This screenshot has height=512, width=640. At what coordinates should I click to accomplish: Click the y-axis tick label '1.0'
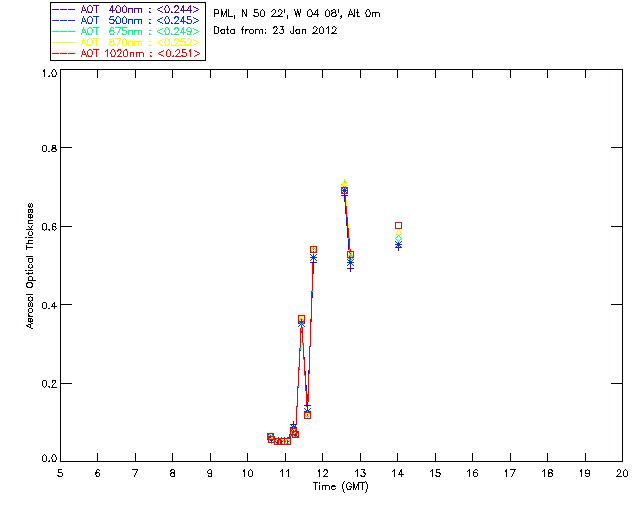tap(49, 73)
